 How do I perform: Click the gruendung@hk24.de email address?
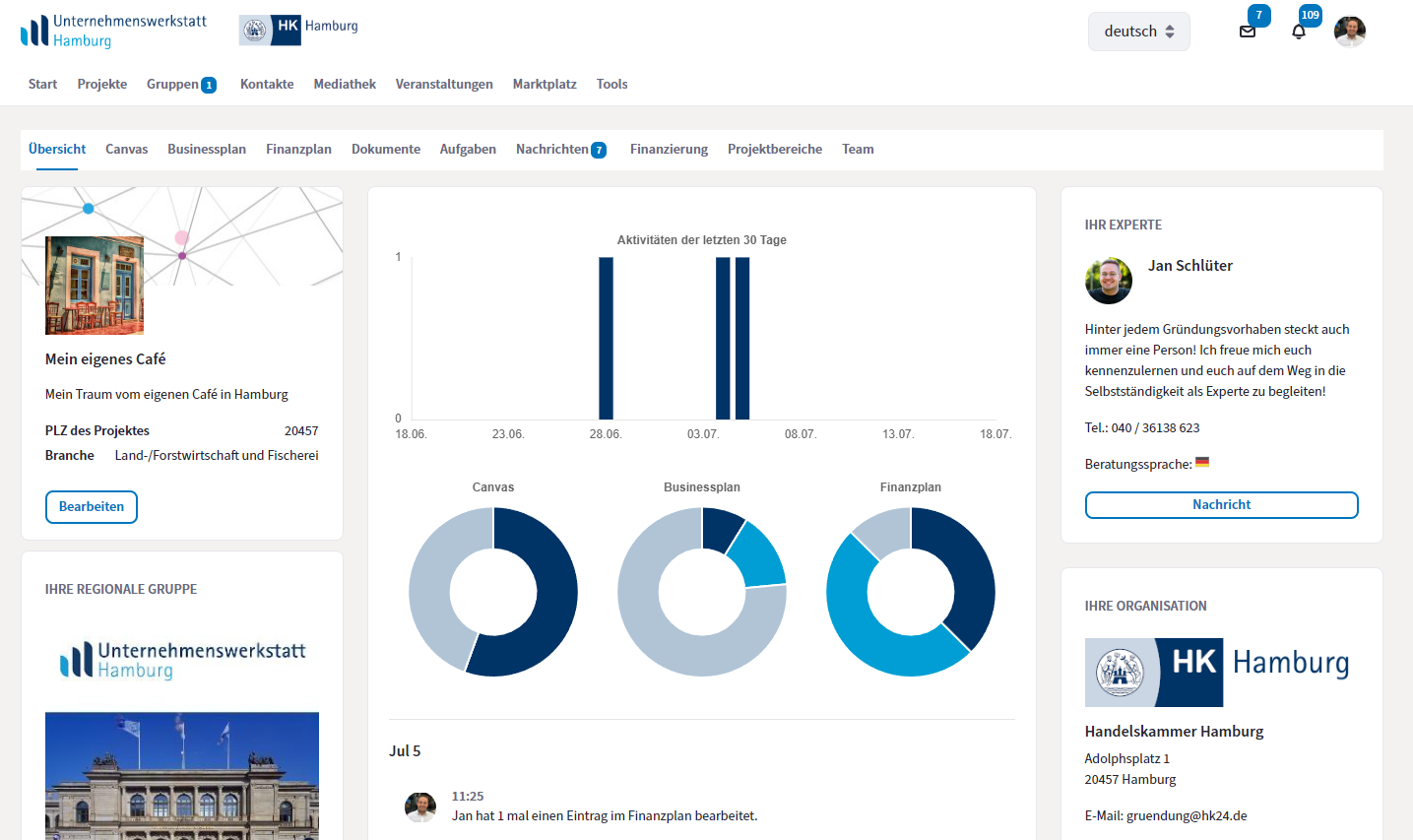pyautogui.click(x=1187, y=815)
